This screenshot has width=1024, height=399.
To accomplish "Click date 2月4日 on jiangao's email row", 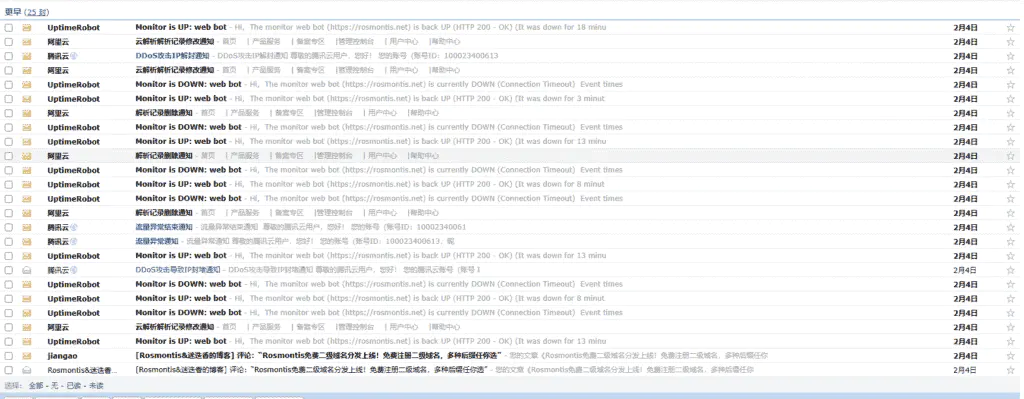I will pyautogui.click(x=965, y=356).
